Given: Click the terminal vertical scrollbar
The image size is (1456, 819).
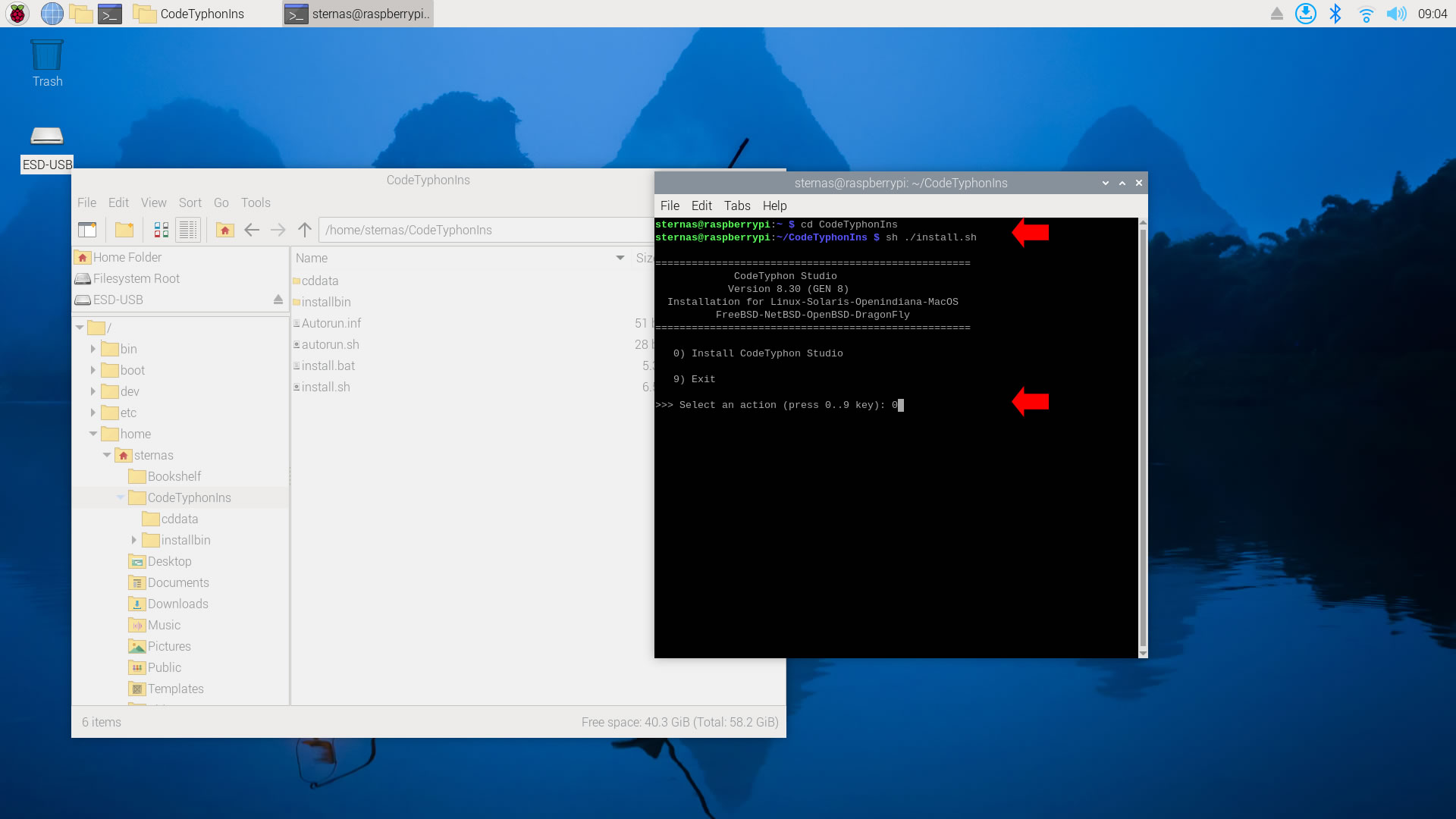Looking at the screenshot, I should pos(1143,438).
